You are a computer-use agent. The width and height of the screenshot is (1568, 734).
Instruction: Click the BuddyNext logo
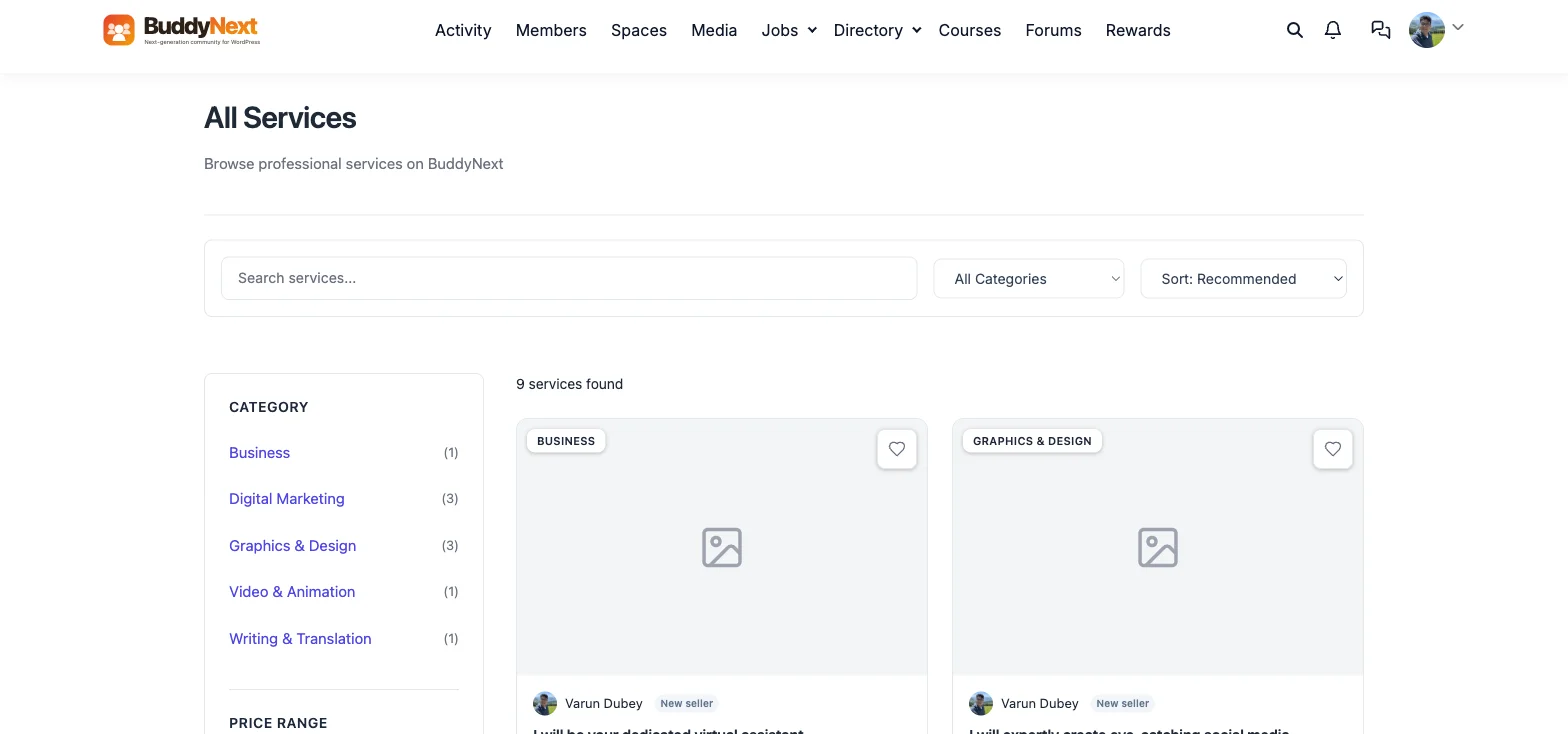182,30
